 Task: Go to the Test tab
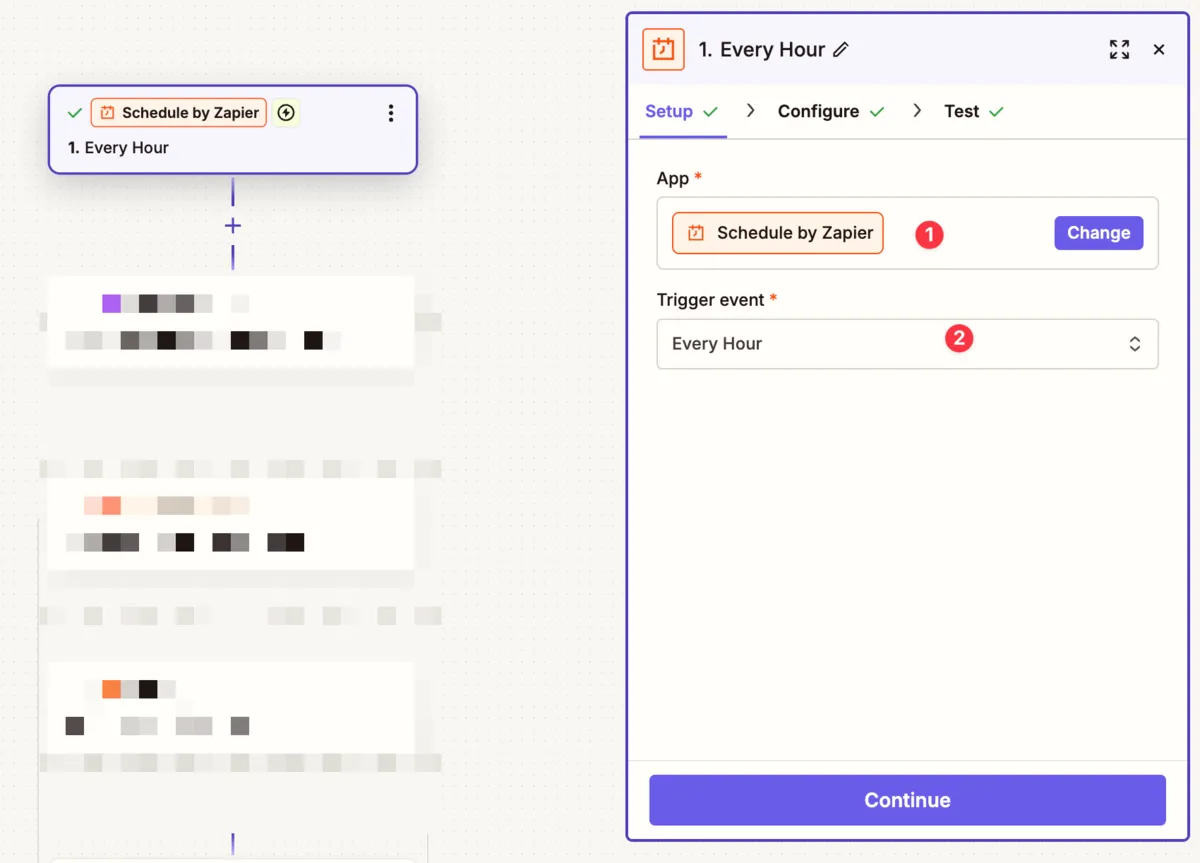tap(961, 111)
